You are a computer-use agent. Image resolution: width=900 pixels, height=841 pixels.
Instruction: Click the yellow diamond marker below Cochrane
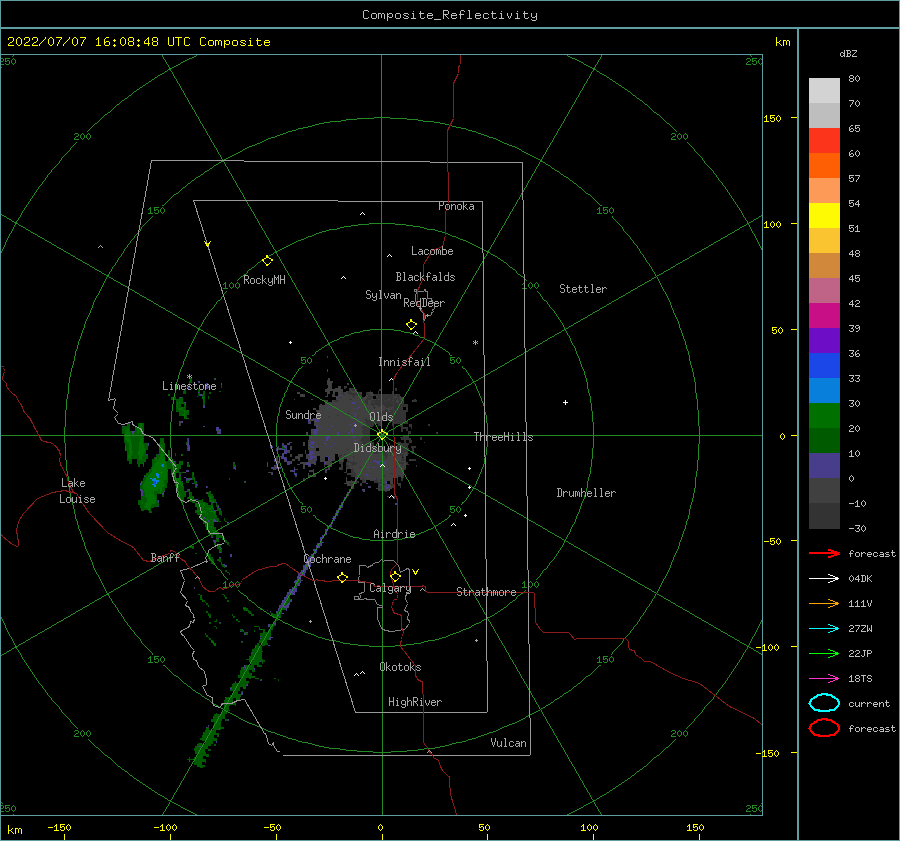tap(343, 577)
